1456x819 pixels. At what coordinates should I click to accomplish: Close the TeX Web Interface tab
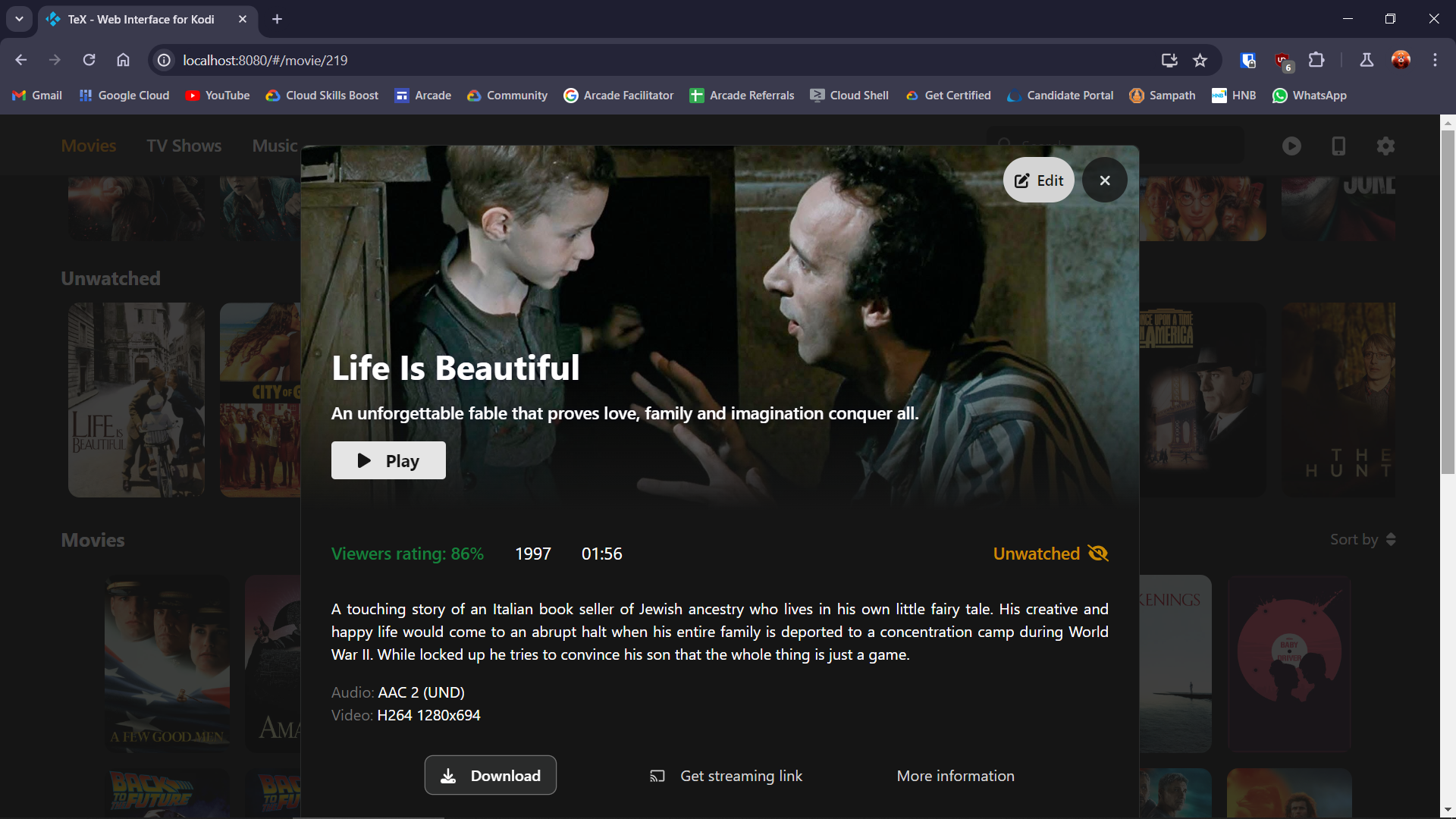click(x=243, y=19)
